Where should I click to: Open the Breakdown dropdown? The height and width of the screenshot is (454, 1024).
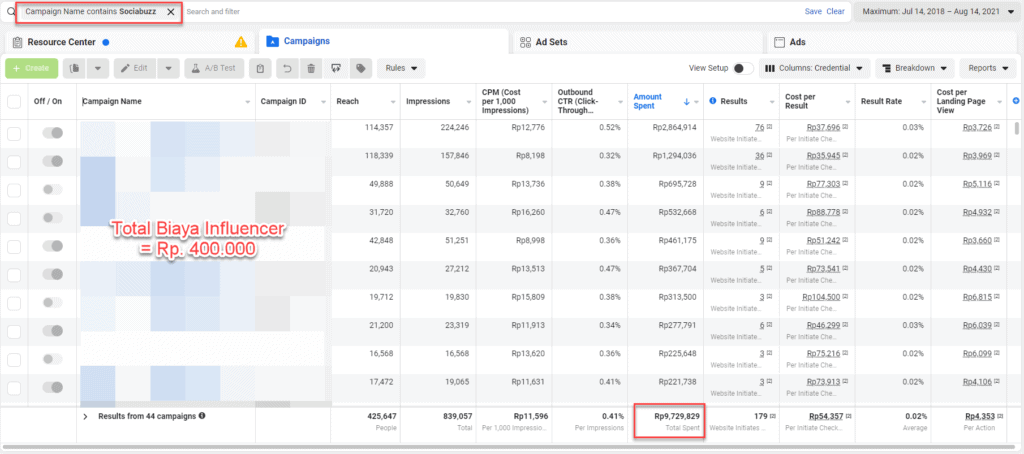pos(915,68)
